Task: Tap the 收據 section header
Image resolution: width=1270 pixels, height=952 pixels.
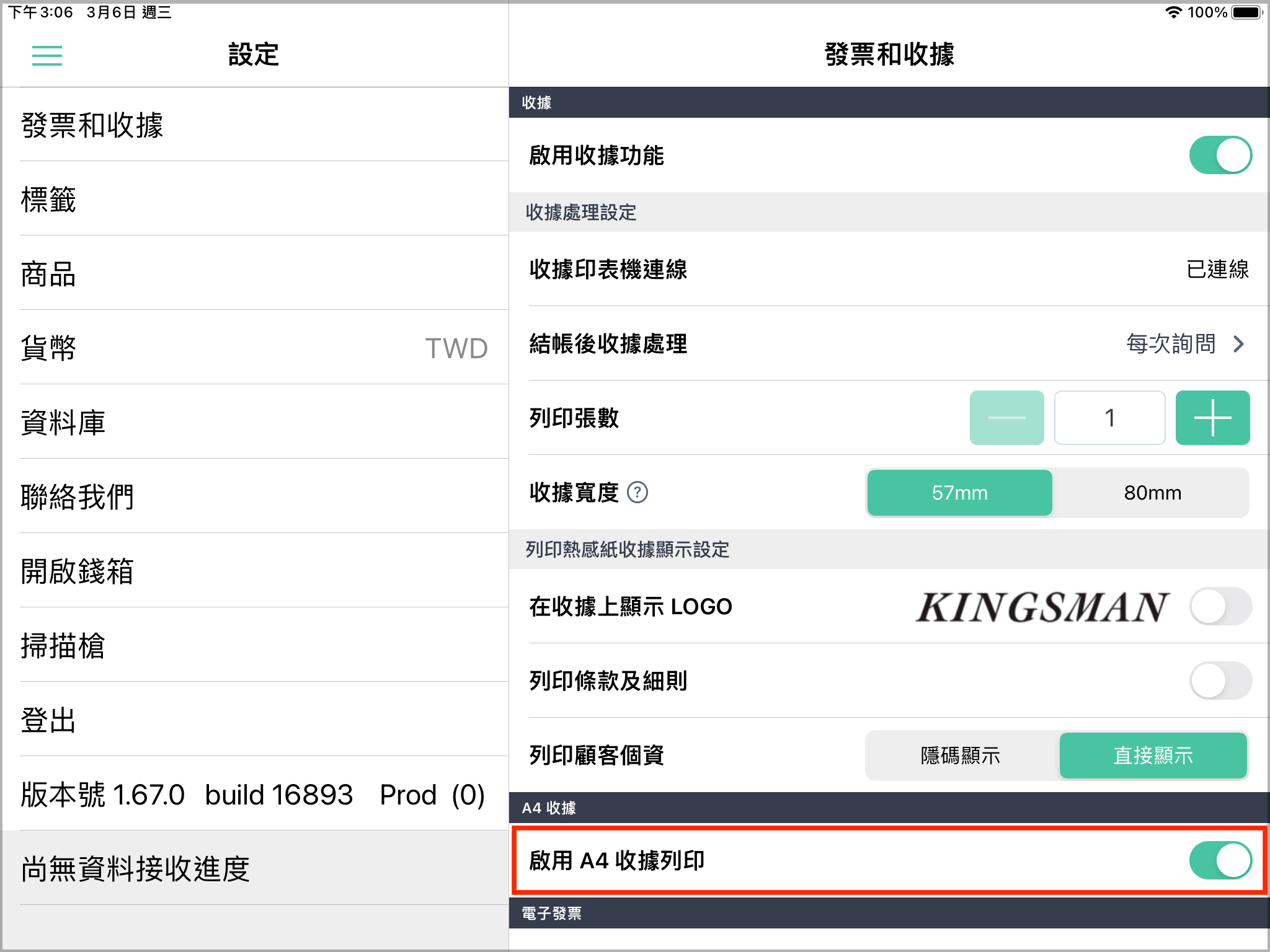Action: click(889, 102)
